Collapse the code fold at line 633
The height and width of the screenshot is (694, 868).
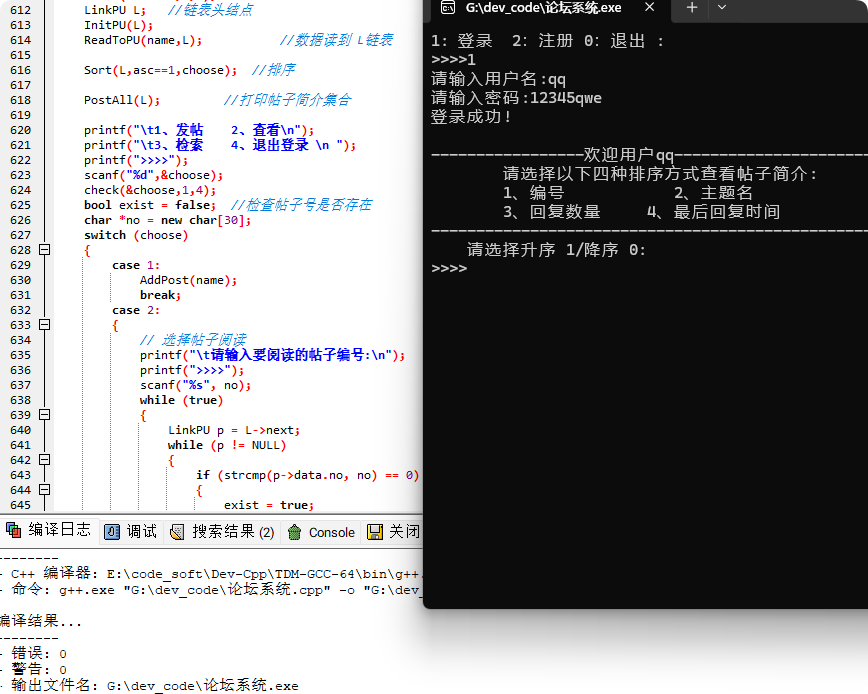pos(45,324)
